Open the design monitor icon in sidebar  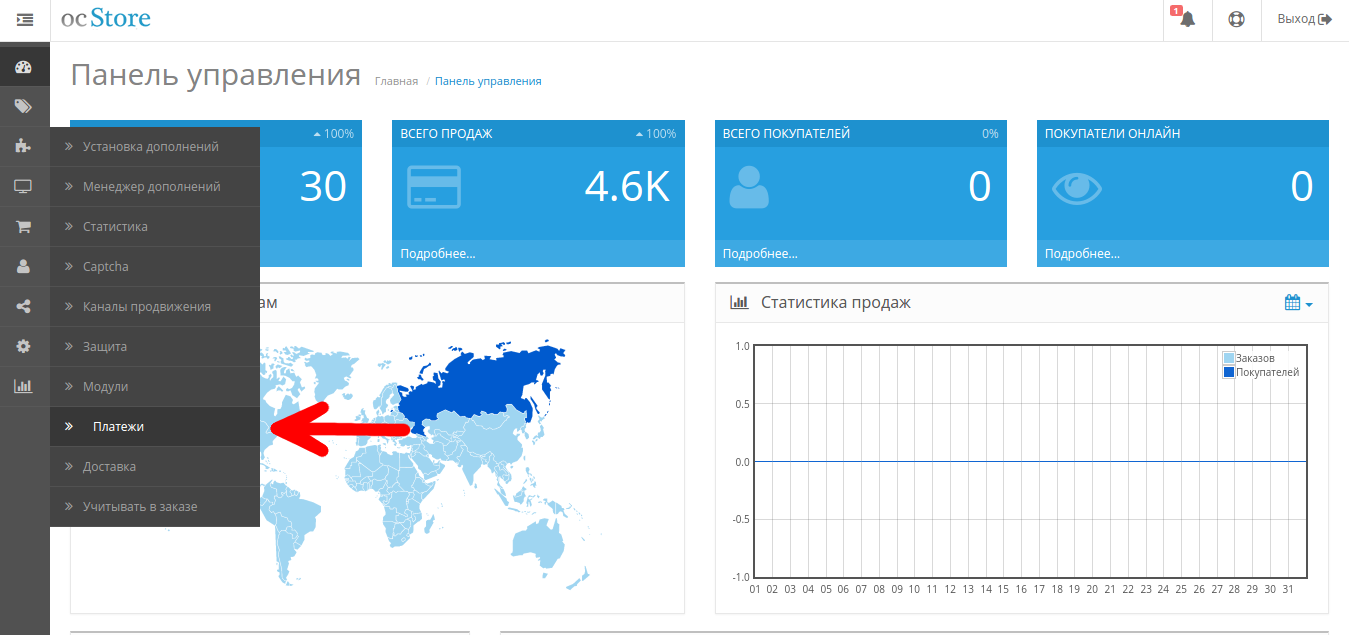pyautogui.click(x=24, y=187)
